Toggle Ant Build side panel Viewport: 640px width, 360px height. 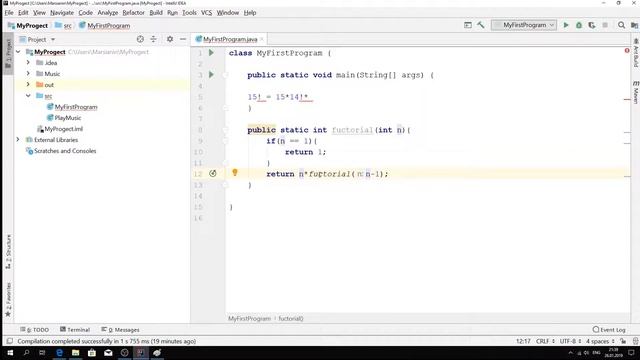(x=636, y=53)
